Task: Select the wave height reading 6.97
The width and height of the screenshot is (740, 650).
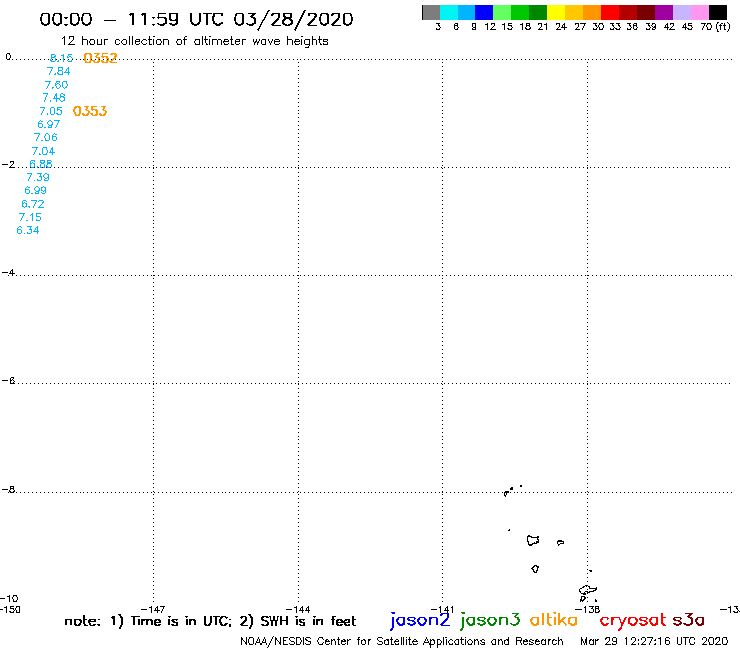Action: 49,124
